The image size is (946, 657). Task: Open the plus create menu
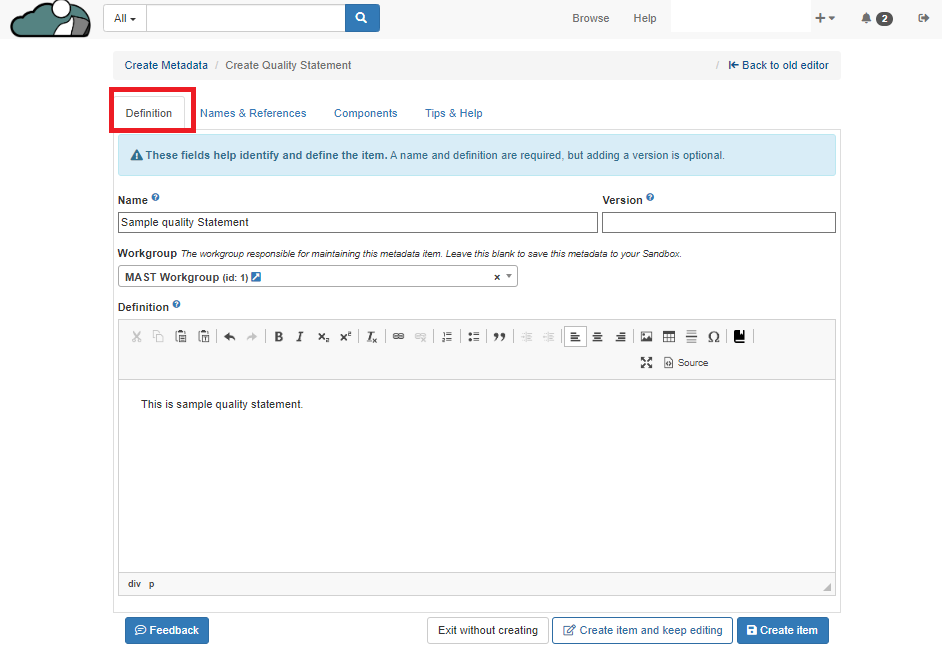click(x=825, y=18)
